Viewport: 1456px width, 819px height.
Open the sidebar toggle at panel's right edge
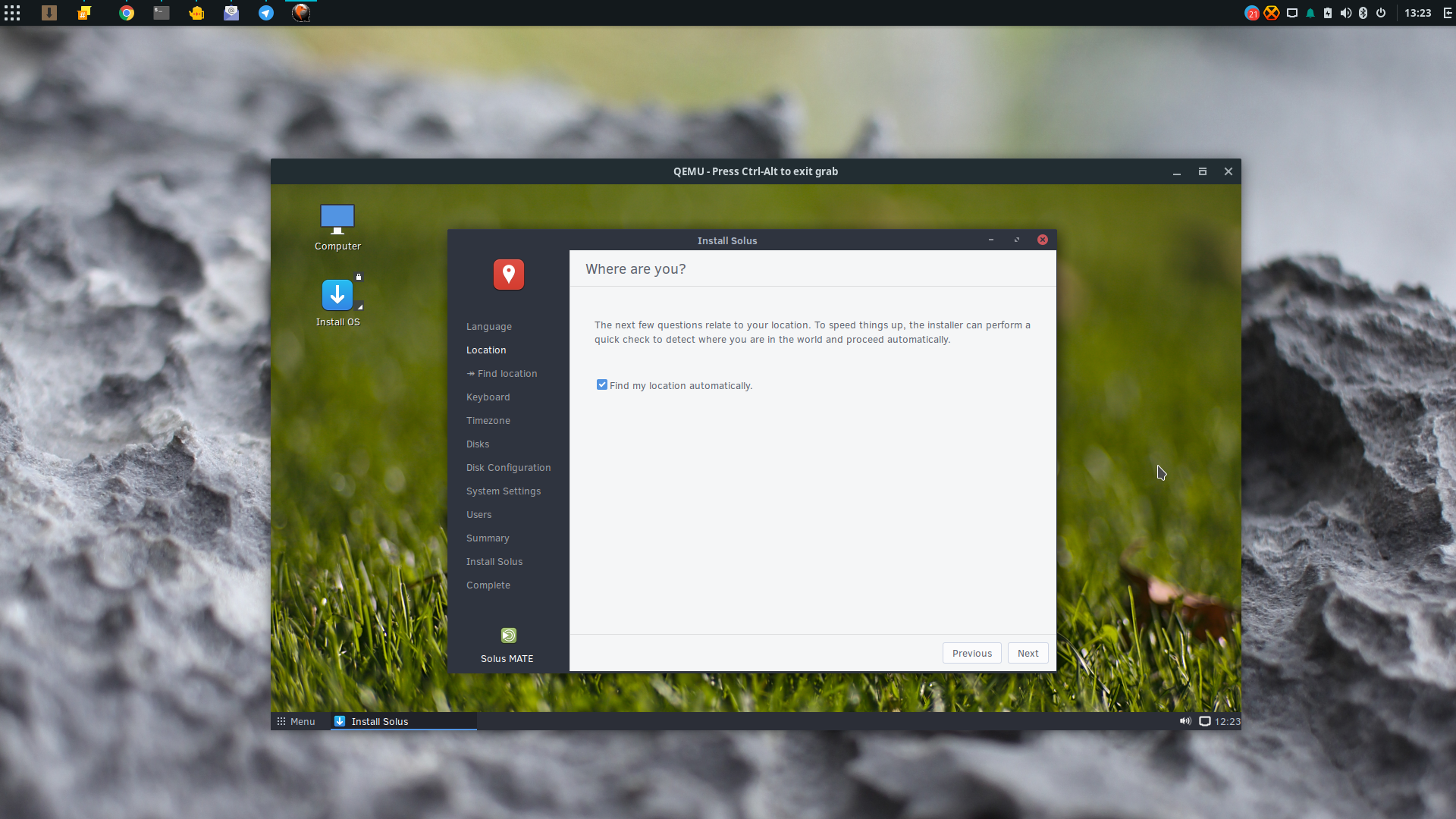1448,13
